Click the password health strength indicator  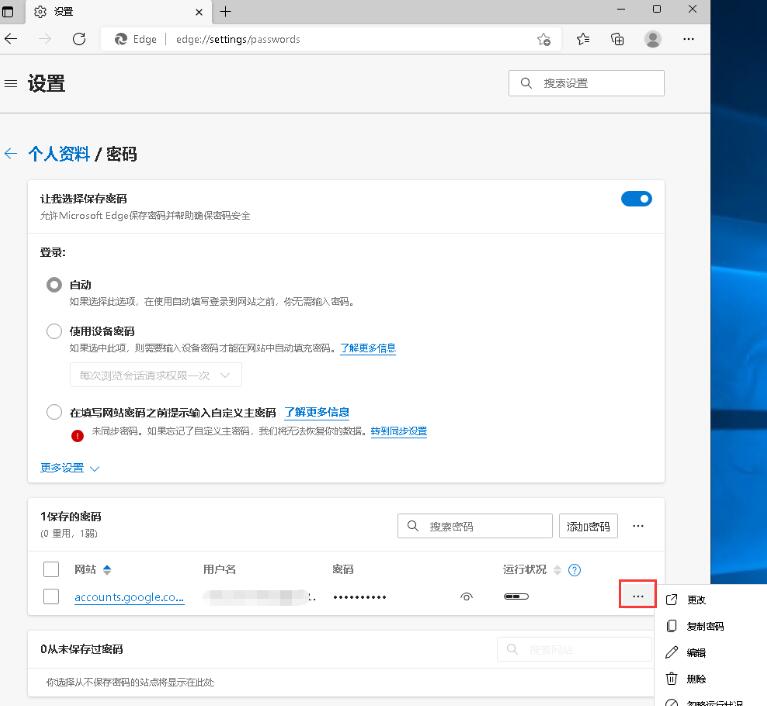point(517,596)
